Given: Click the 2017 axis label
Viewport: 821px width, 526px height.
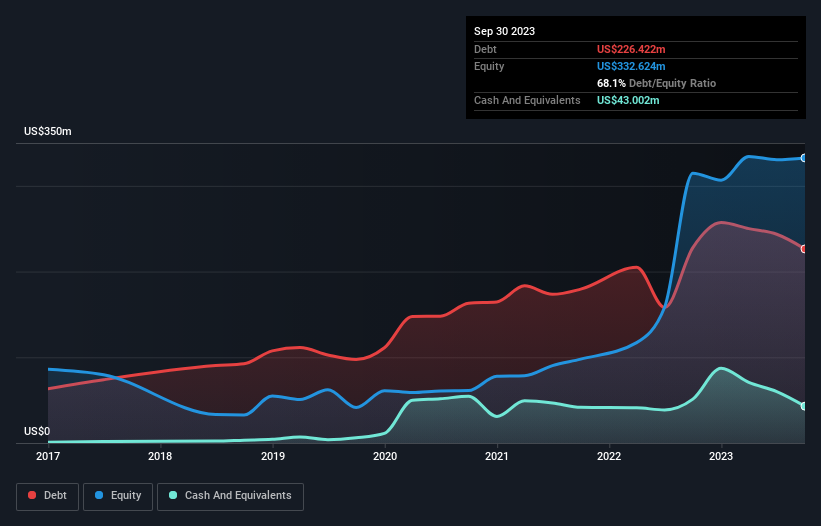Looking at the screenshot, I should (48, 456).
